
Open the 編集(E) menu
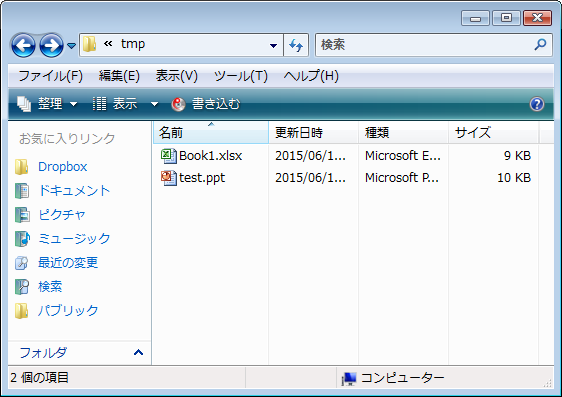click(119, 76)
